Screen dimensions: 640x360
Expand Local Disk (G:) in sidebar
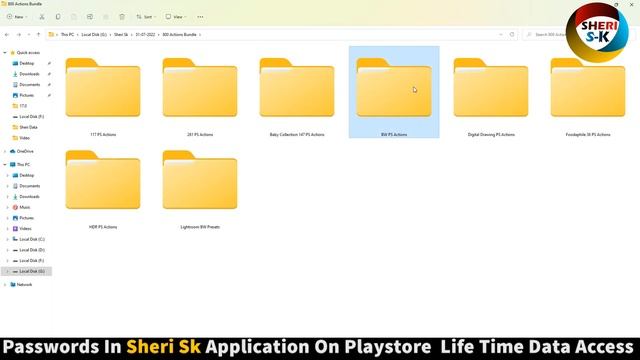tap(7, 271)
